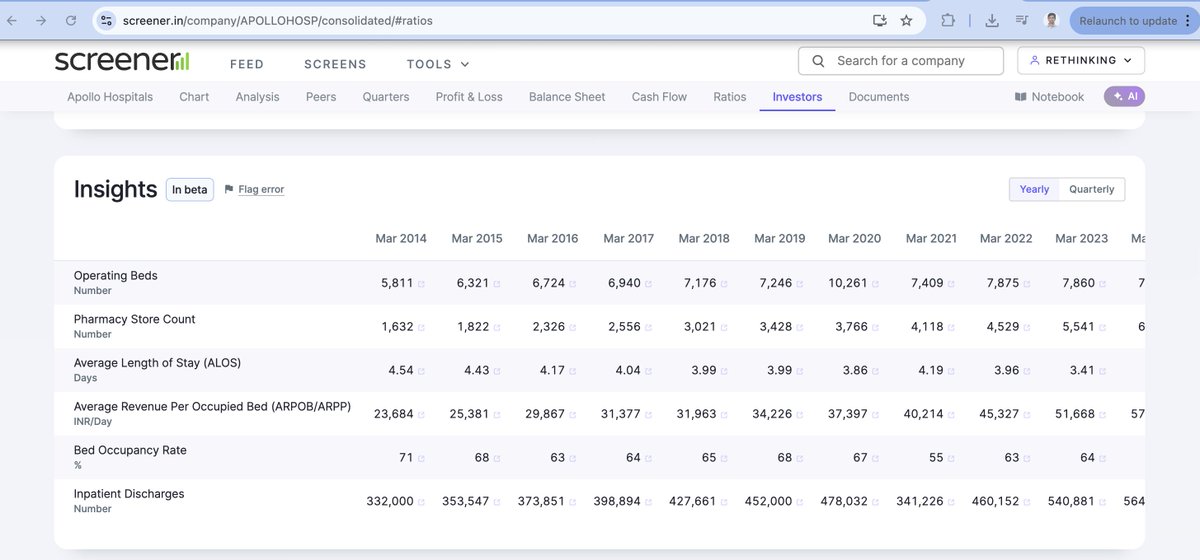The width and height of the screenshot is (1200, 560).
Task: Jump to the Analysis section tab
Action: pos(257,97)
